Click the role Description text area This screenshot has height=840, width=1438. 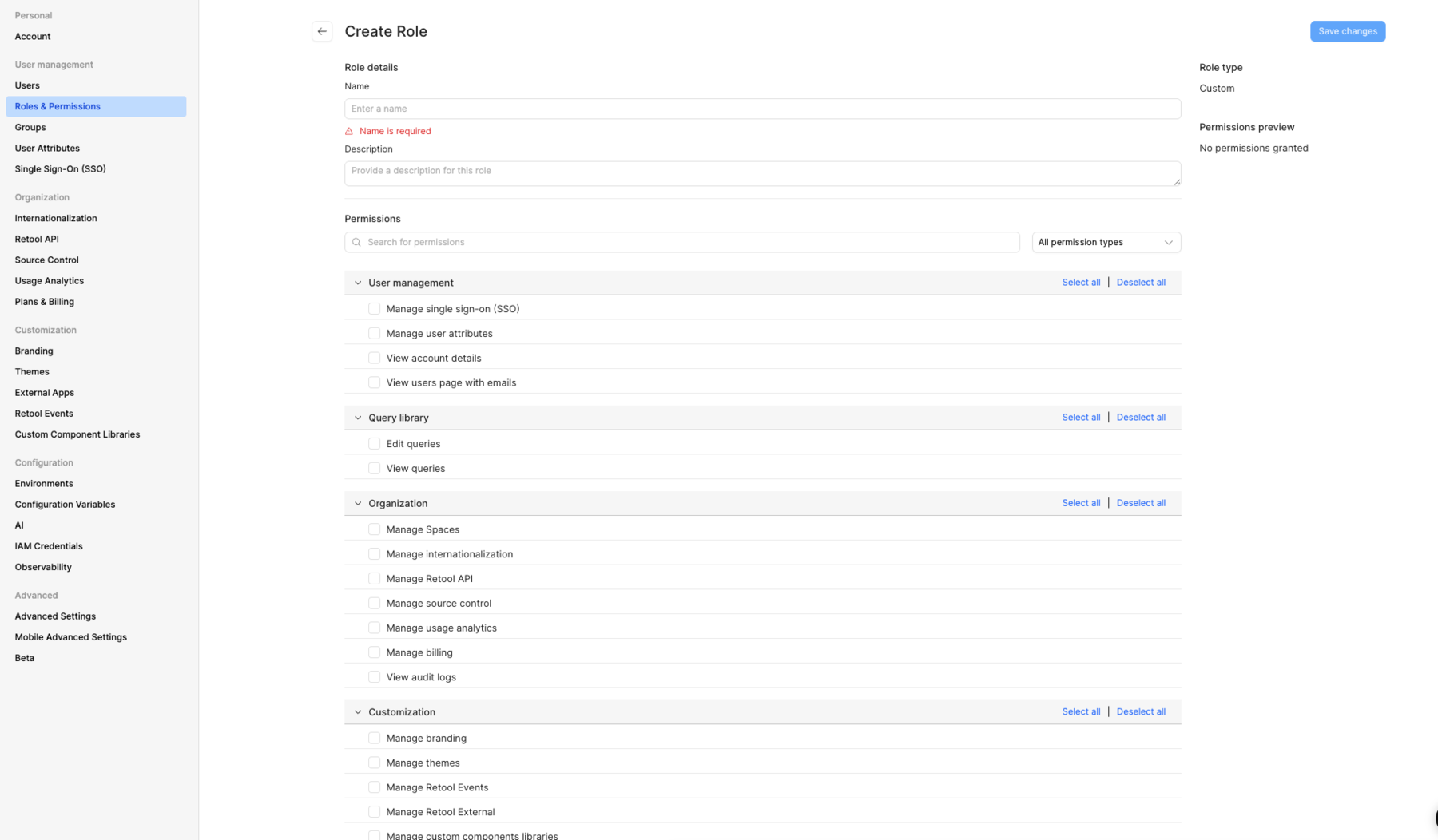click(762, 173)
